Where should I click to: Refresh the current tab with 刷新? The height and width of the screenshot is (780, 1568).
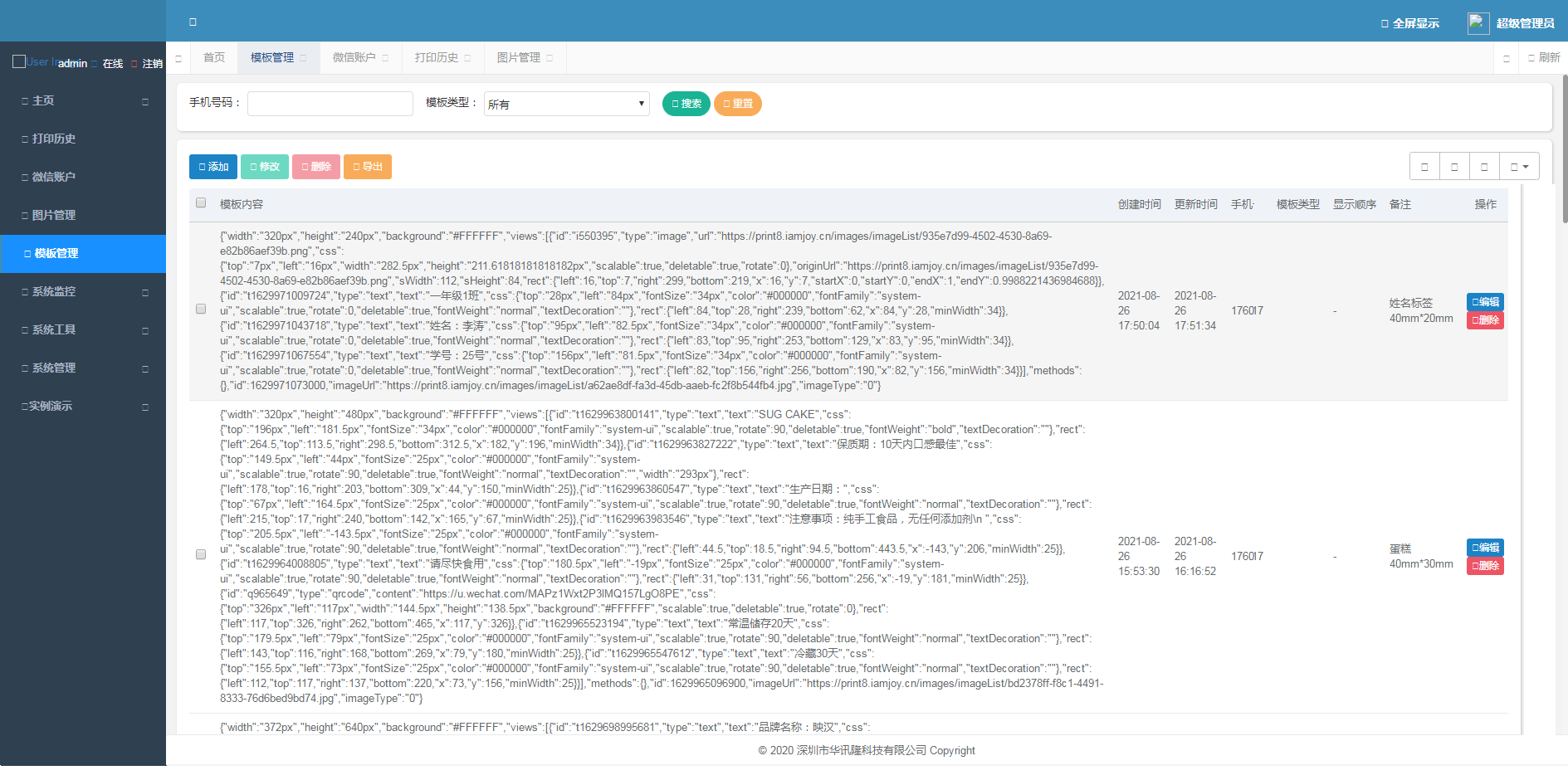[1544, 58]
